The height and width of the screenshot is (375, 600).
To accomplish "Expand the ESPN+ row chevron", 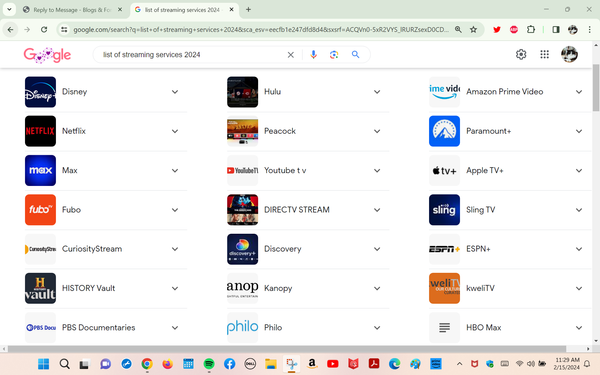I will tap(579, 249).
